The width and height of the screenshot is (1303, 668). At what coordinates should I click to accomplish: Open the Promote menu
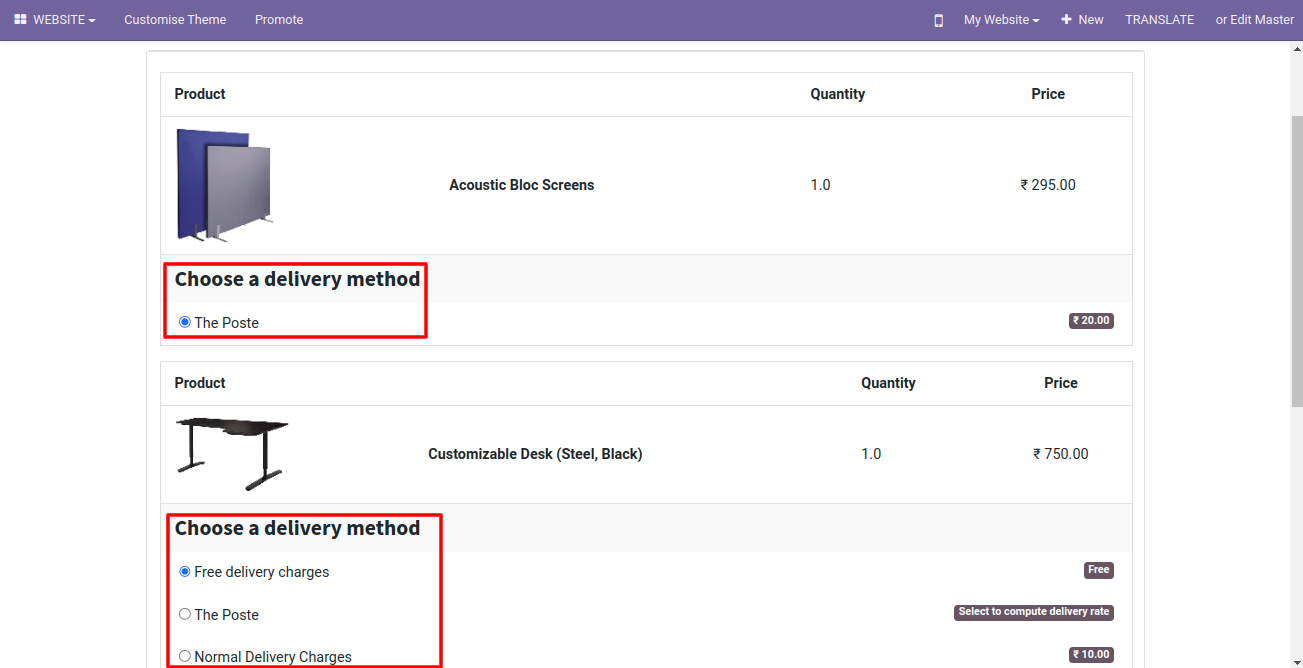(x=279, y=20)
